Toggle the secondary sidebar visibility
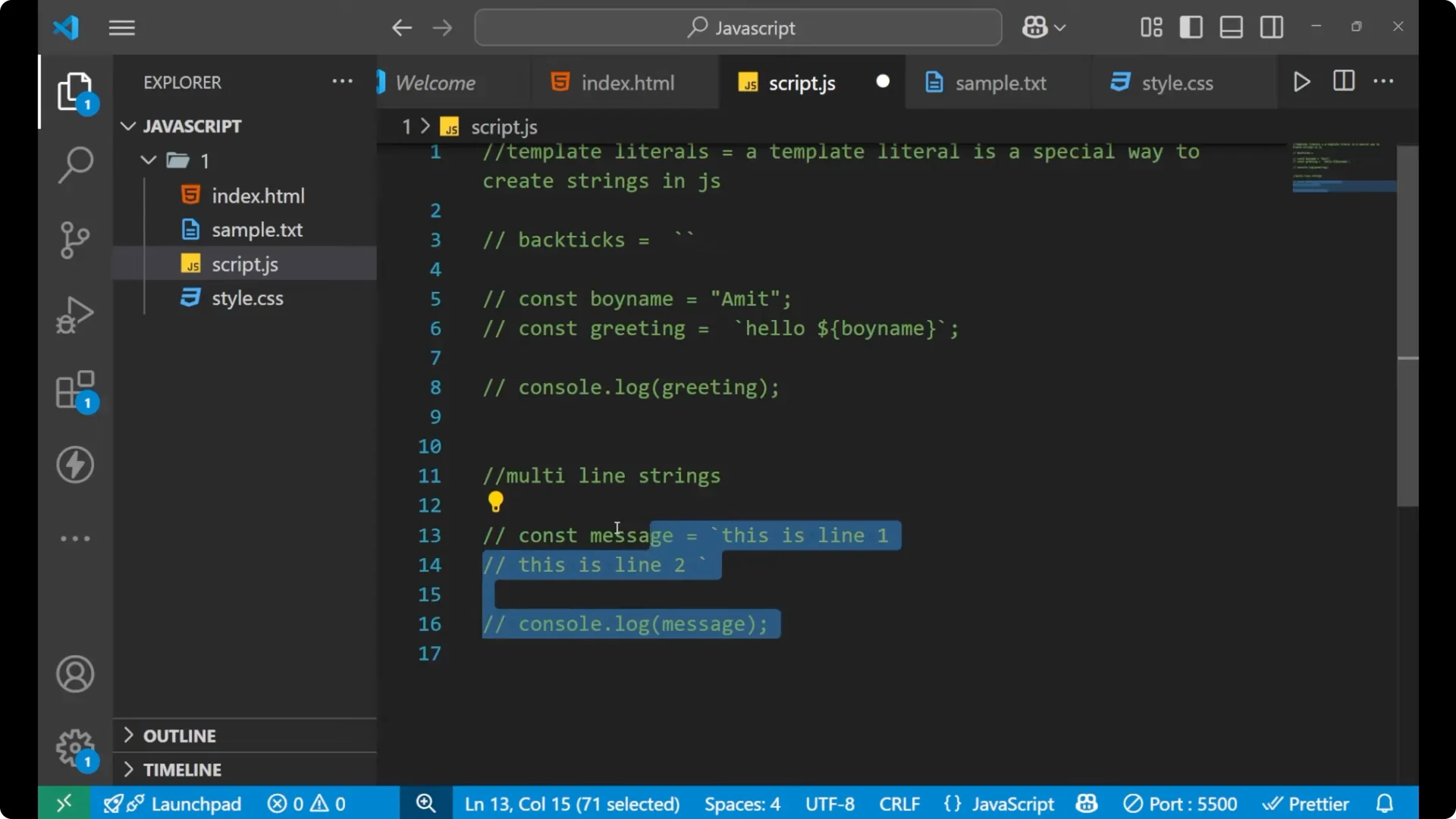Viewport: 1456px width, 819px height. point(1271,27)
